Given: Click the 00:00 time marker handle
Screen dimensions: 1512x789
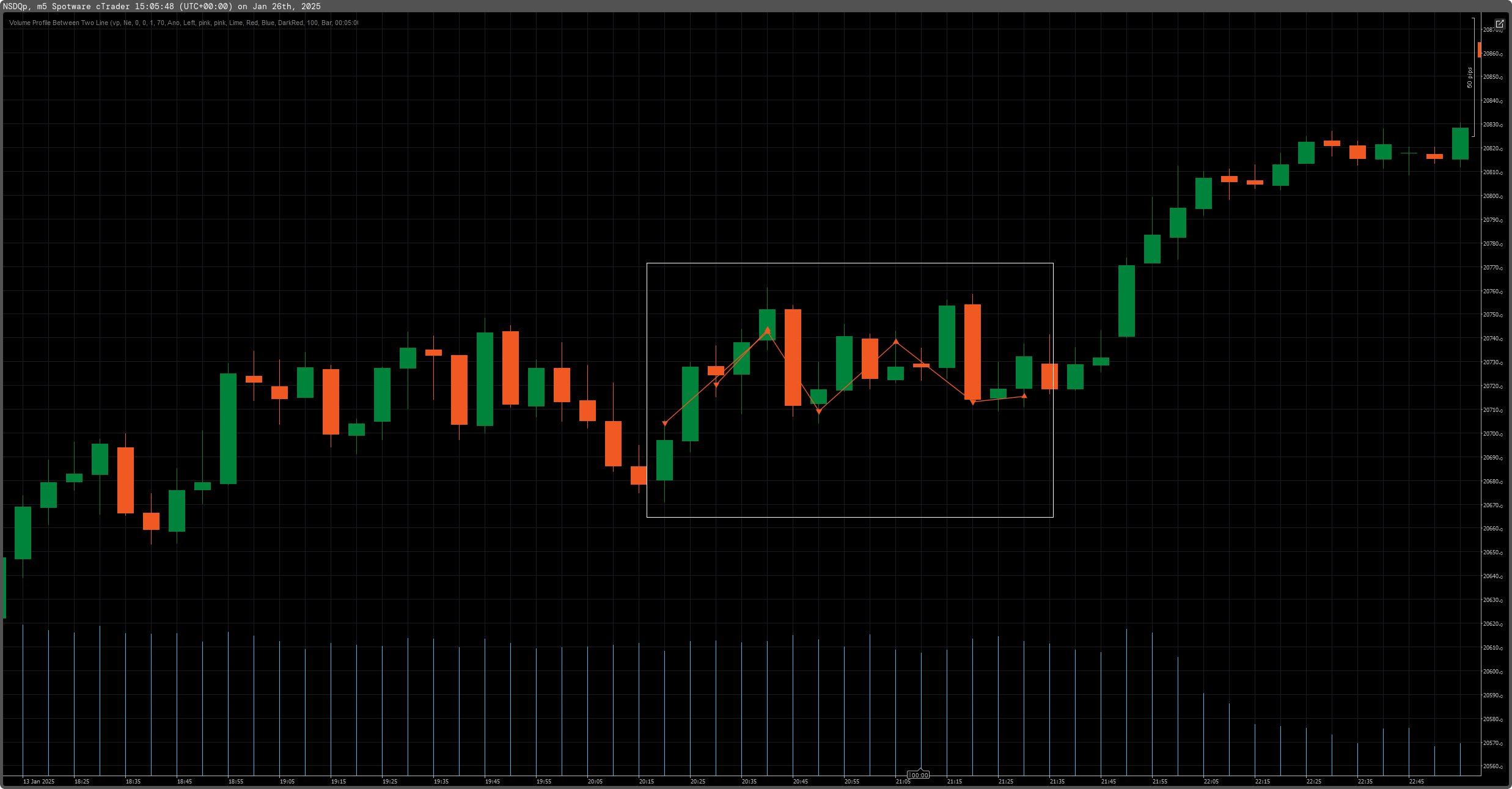Looking at the screenshot, I should tap(919, 774).
